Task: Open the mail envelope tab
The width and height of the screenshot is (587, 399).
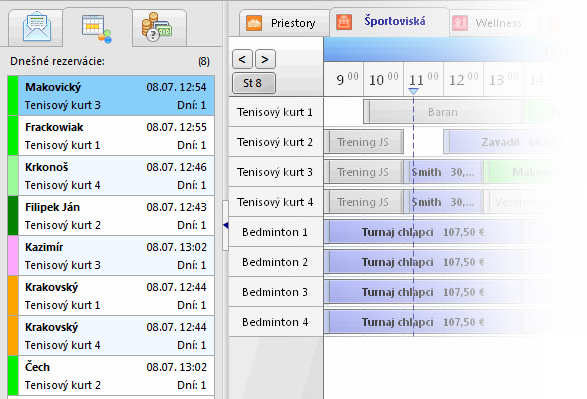Action: point(36,27)
